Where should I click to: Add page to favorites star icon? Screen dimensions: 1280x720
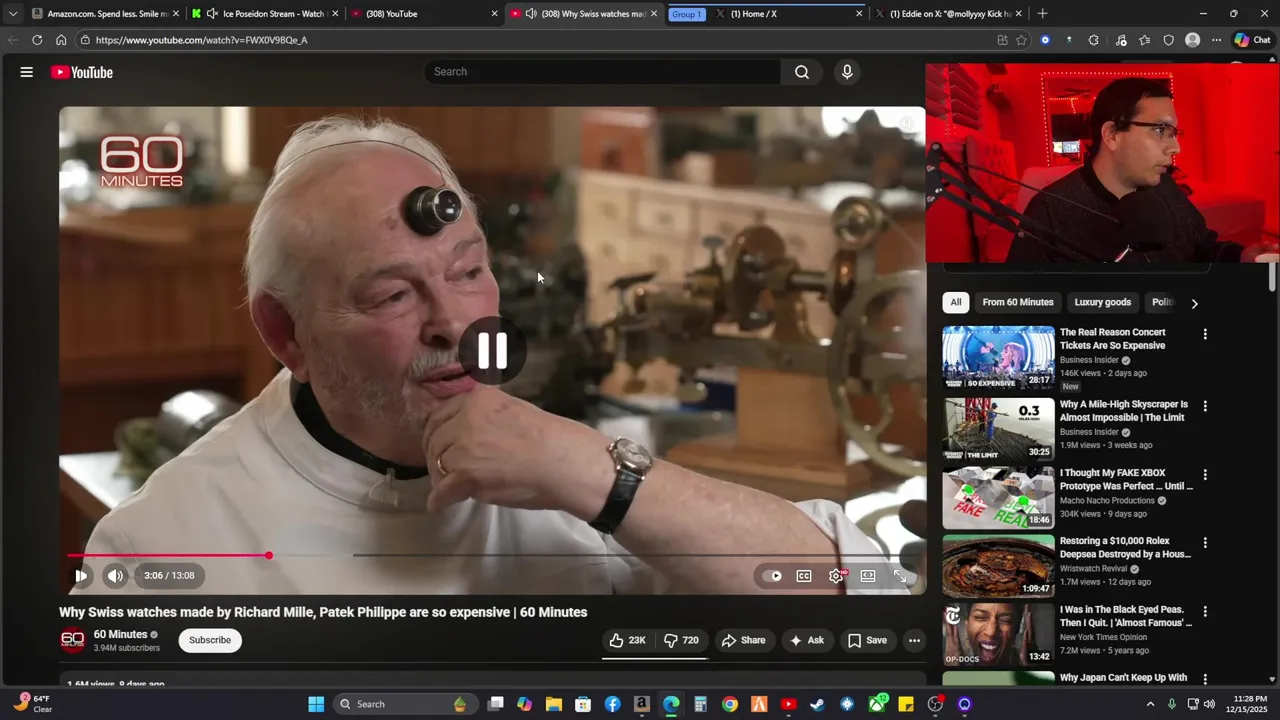(x=1021, y=40)
